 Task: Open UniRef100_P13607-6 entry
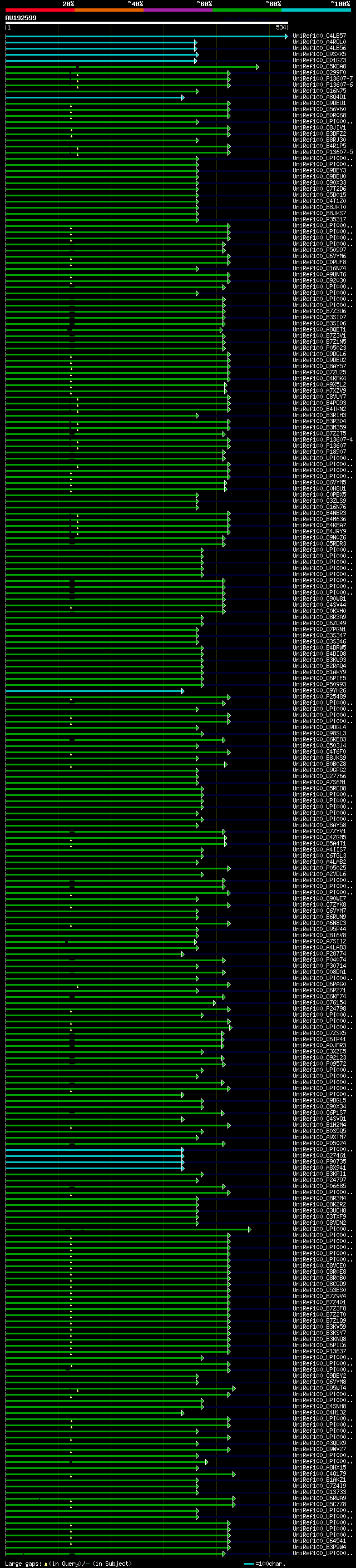pos(323,85)
